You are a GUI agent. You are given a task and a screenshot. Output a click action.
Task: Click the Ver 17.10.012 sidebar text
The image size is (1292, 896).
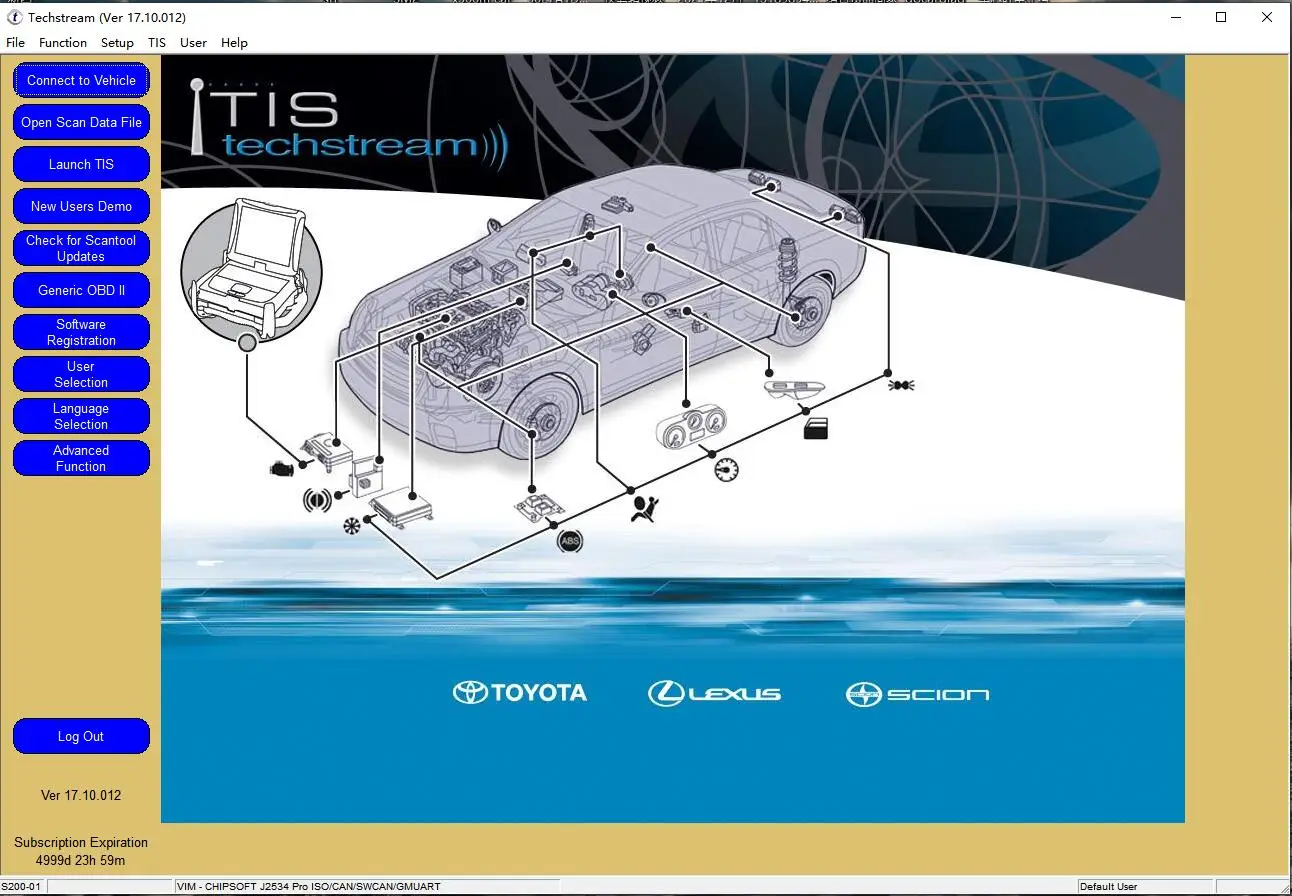(x=81, y=795)
